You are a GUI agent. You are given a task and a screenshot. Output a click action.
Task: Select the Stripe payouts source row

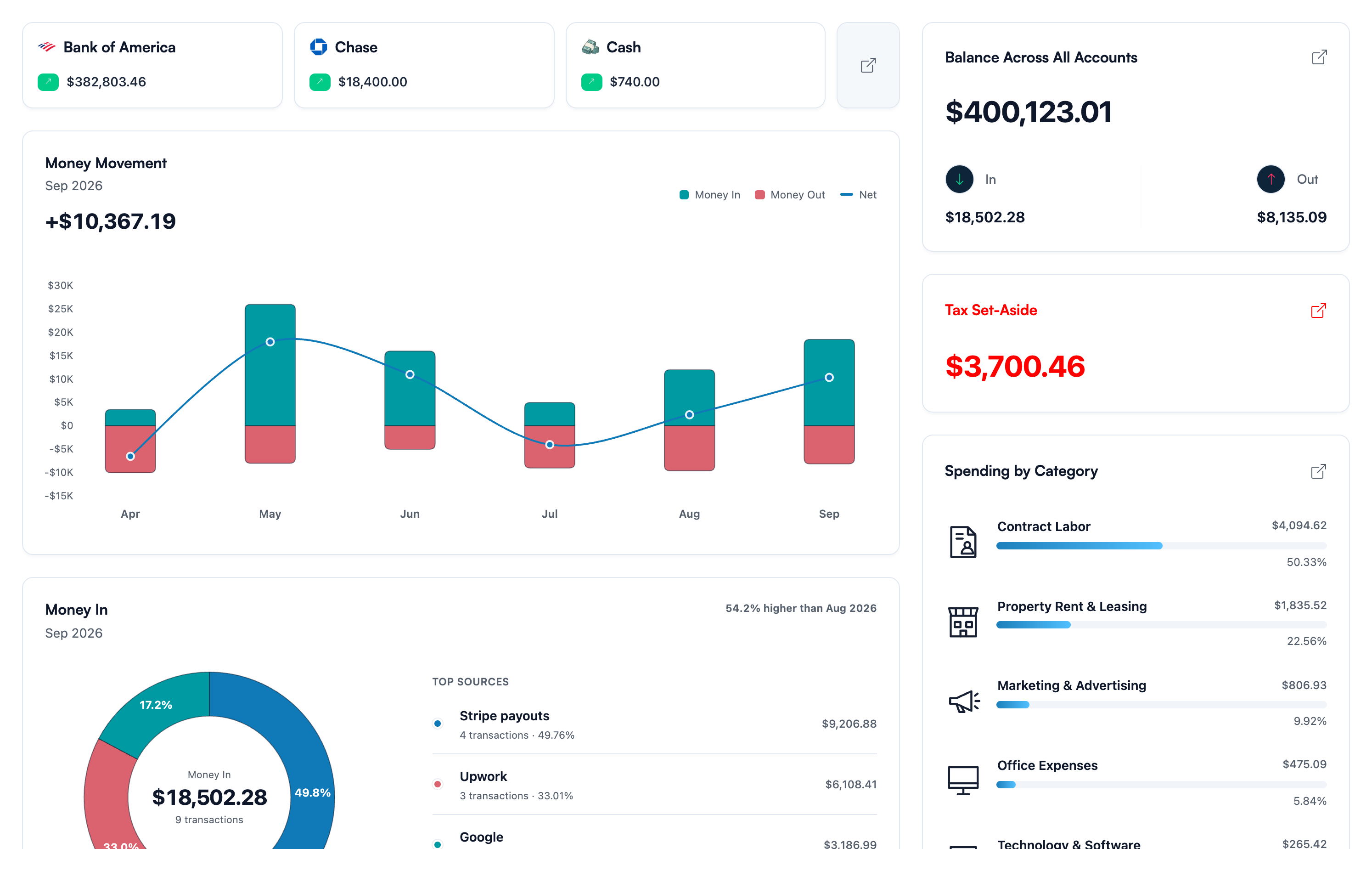654,724
